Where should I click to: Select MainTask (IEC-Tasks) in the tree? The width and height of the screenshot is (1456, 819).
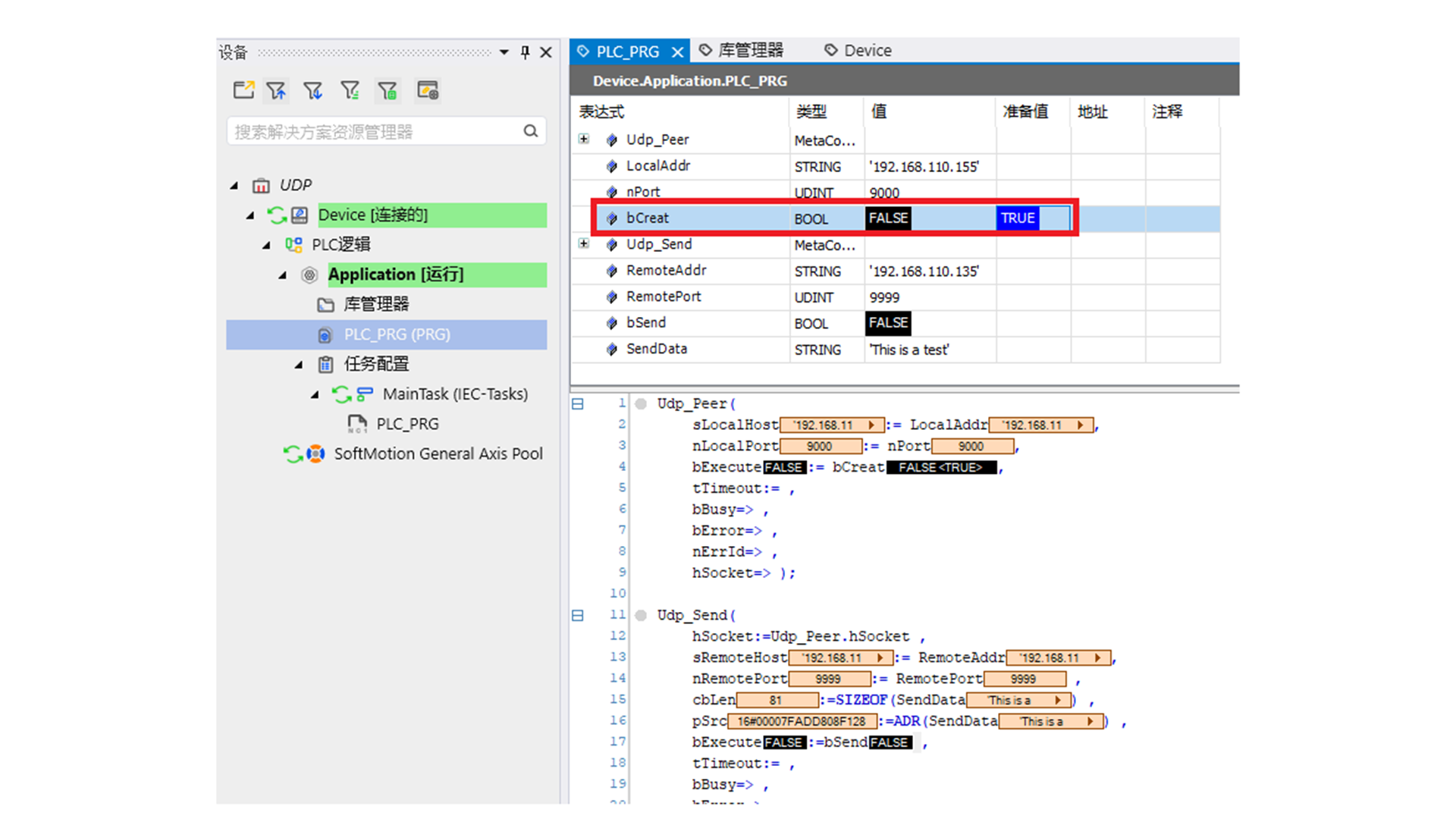(454, 394)
